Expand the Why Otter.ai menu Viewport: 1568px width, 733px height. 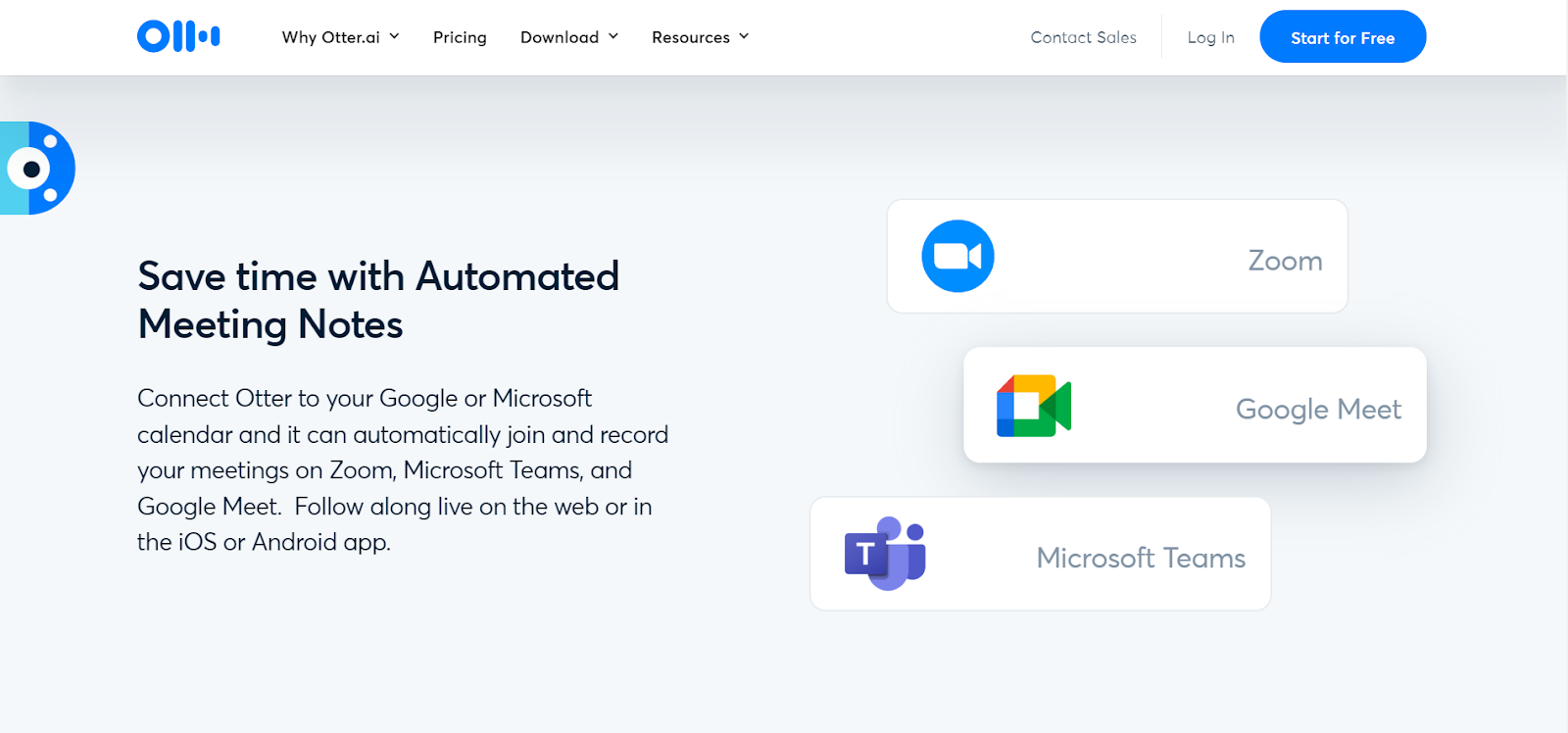(x=341, y=37)
